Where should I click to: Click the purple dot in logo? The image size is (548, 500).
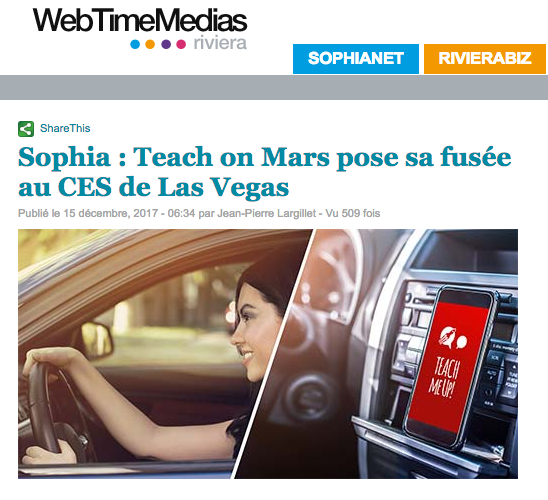166,44
